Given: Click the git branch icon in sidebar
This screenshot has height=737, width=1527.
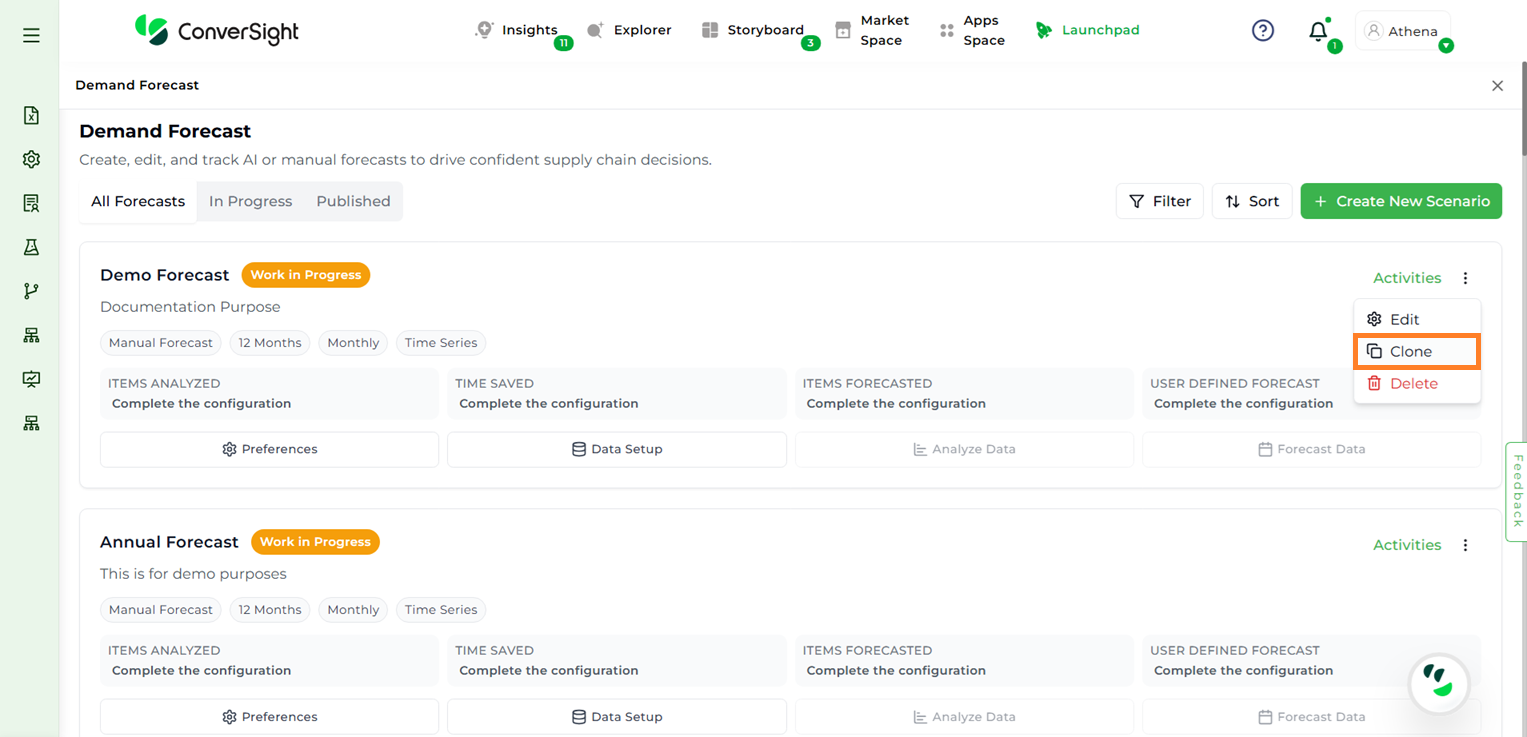Looking at the screenshot, I should 31,291.
